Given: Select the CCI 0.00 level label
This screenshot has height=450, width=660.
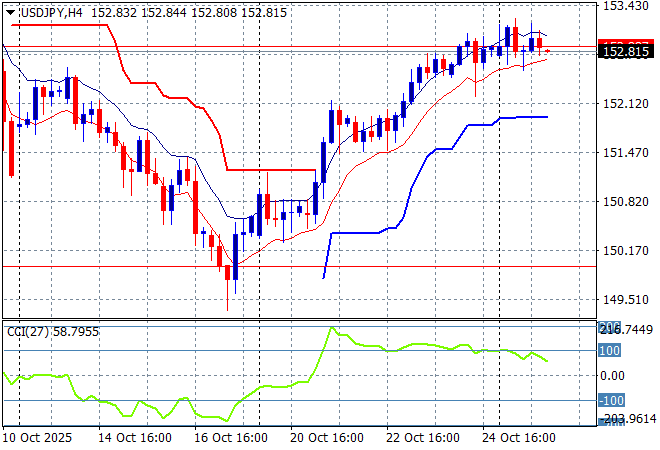Looking at the screenshot, I should pyautogui.click(x=613, y=376).
